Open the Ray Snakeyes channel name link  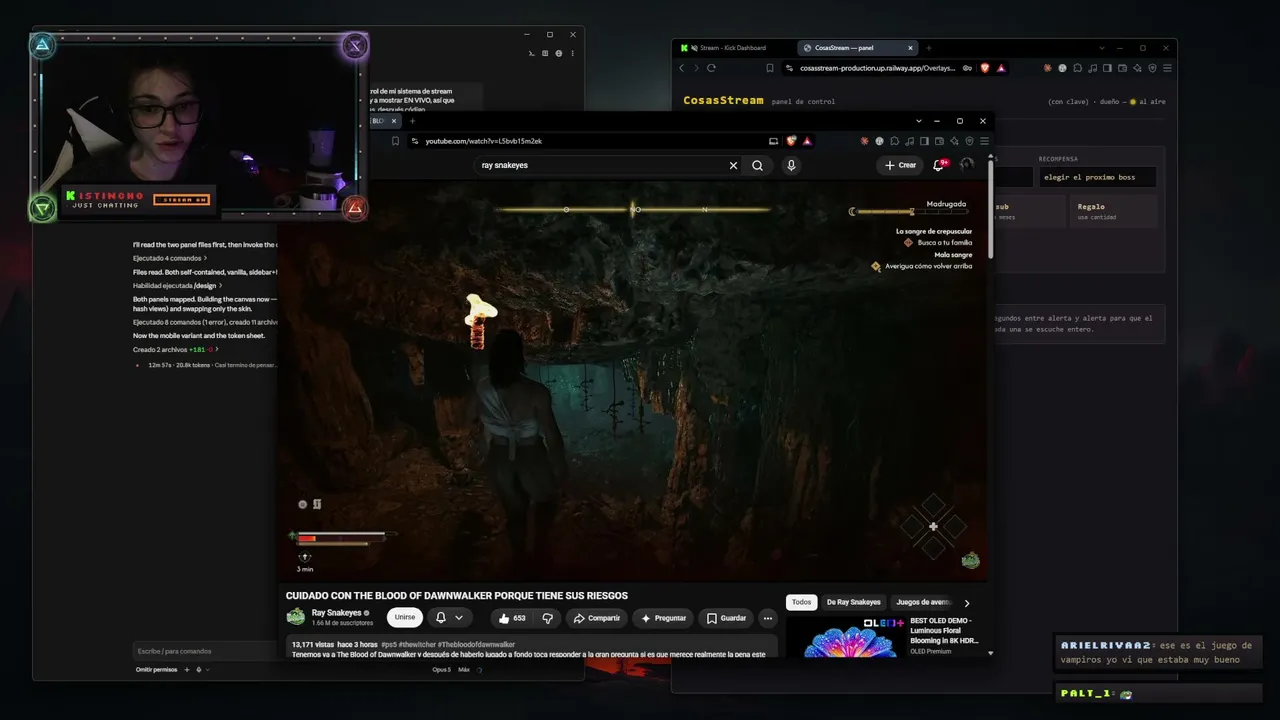[x=337, y=613]
